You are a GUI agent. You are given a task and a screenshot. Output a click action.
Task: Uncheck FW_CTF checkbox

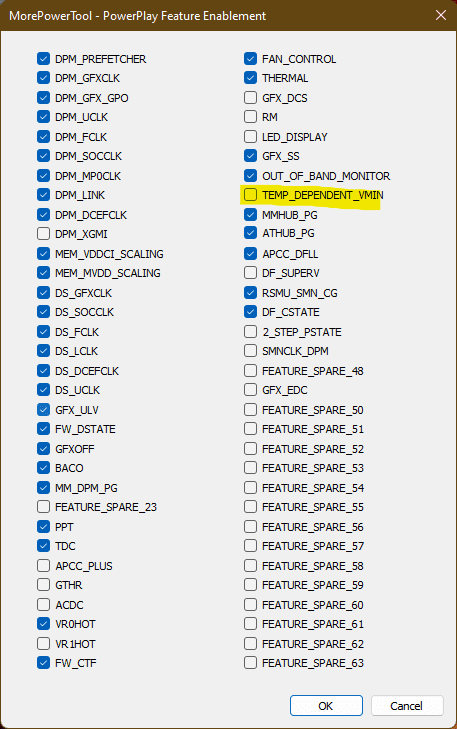(x=43, y=663)
